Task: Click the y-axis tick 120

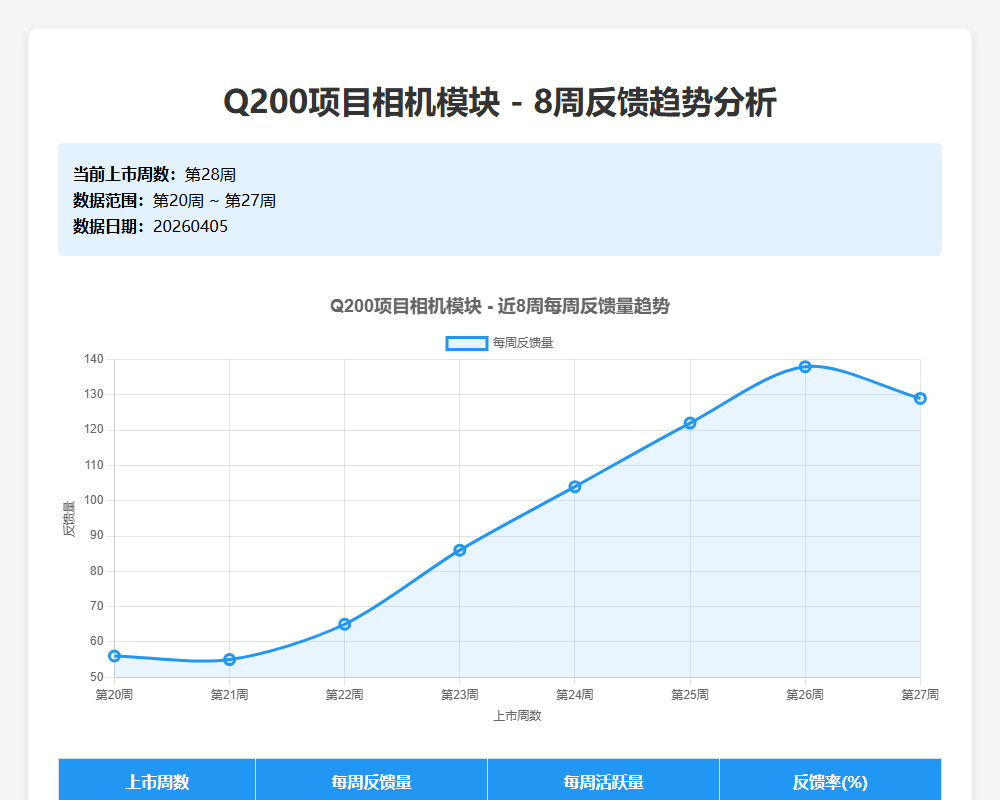Action: (x=94, y=429)
